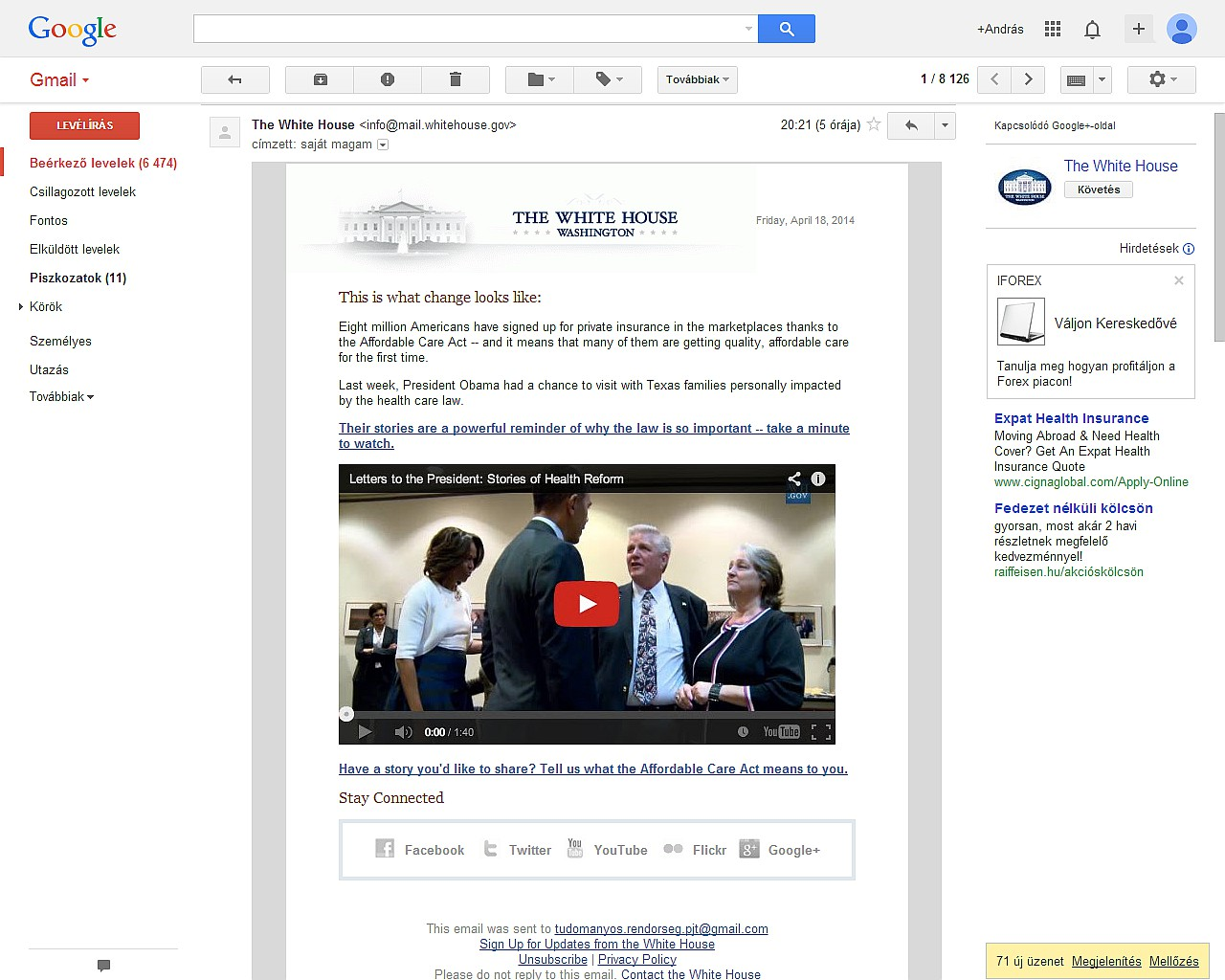Open the Személyes label
Viewport: 1225px width, 980px height.
[x=60, y=341]
